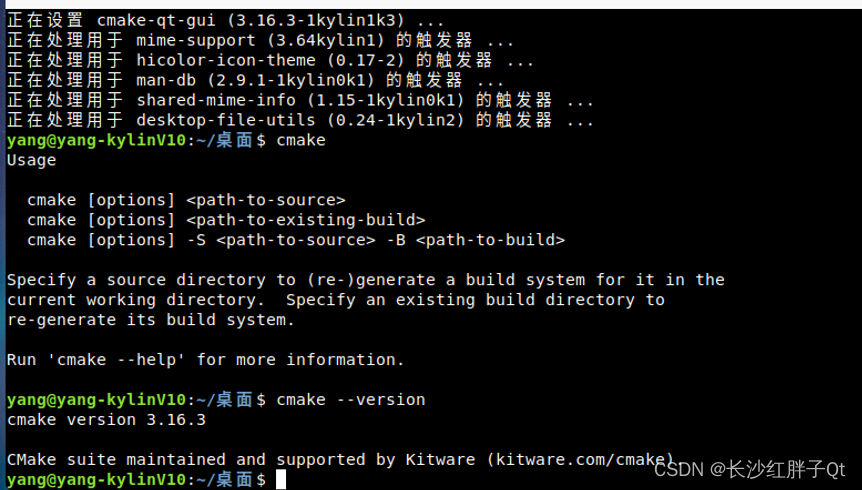This screenshot has height=490, width=862.
Task: Click the cmake-qt-gui setup line
Action: [x=225, y=21]
